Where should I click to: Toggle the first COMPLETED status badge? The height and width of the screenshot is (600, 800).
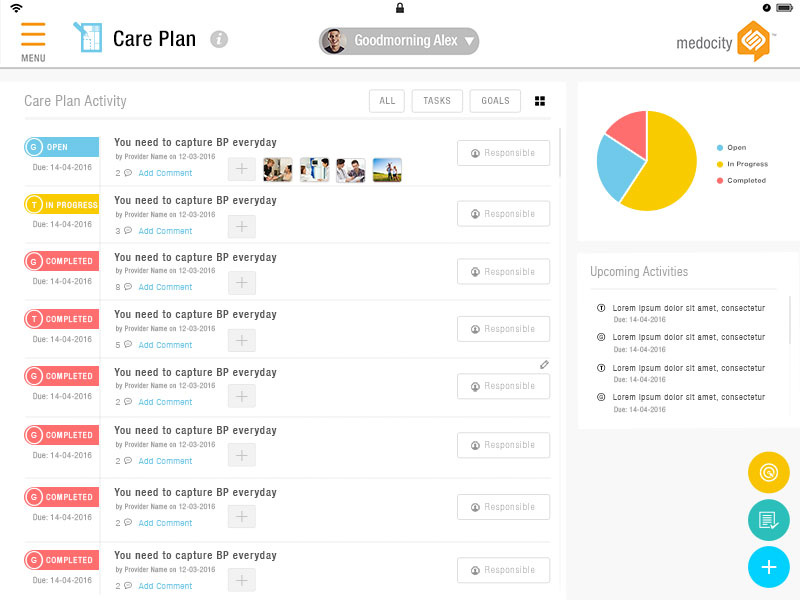tap(60, 261)
